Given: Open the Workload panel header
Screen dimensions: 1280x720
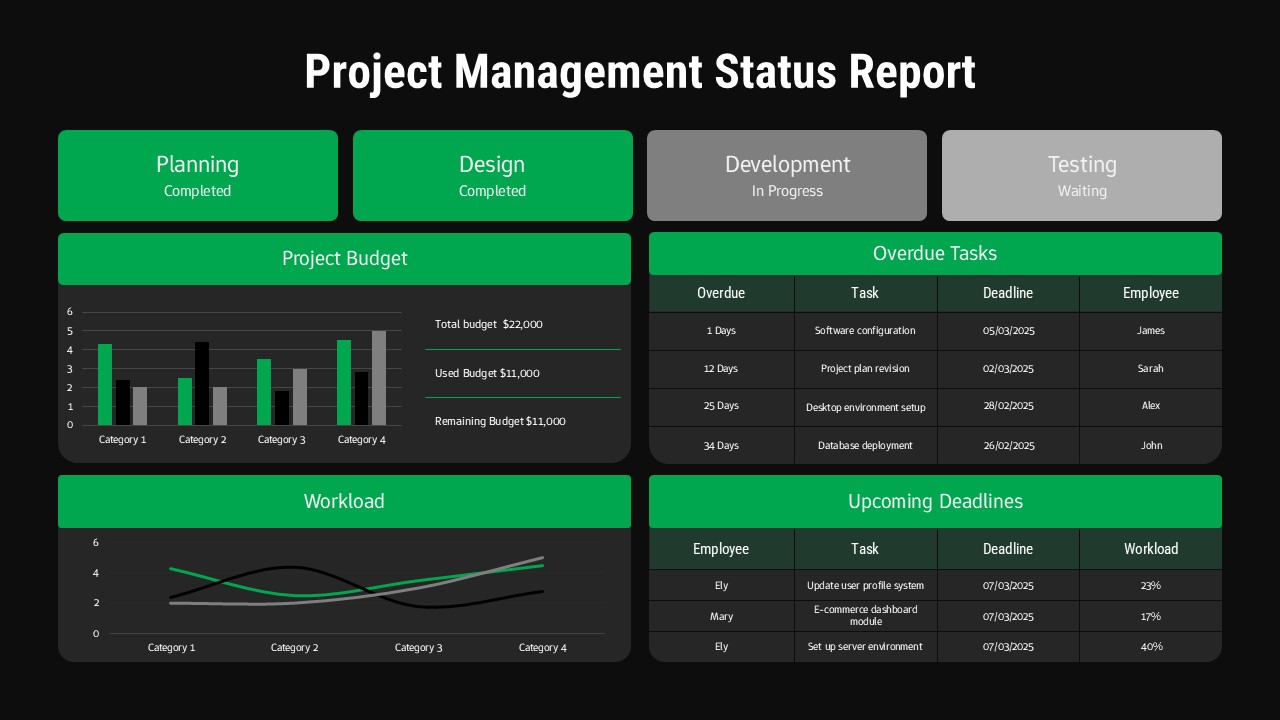Looking at the screenshot, I should pyautogui.click(x=344, y=501).
